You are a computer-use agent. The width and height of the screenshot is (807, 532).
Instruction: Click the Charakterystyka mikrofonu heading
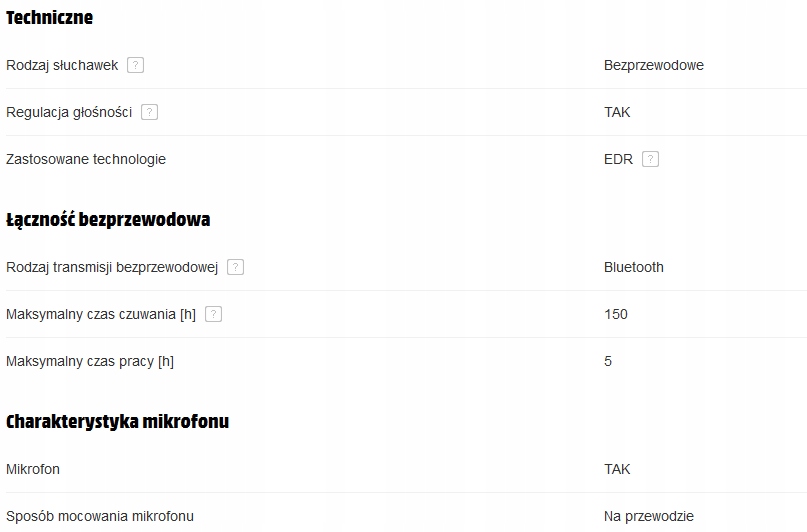click(118, 421)
